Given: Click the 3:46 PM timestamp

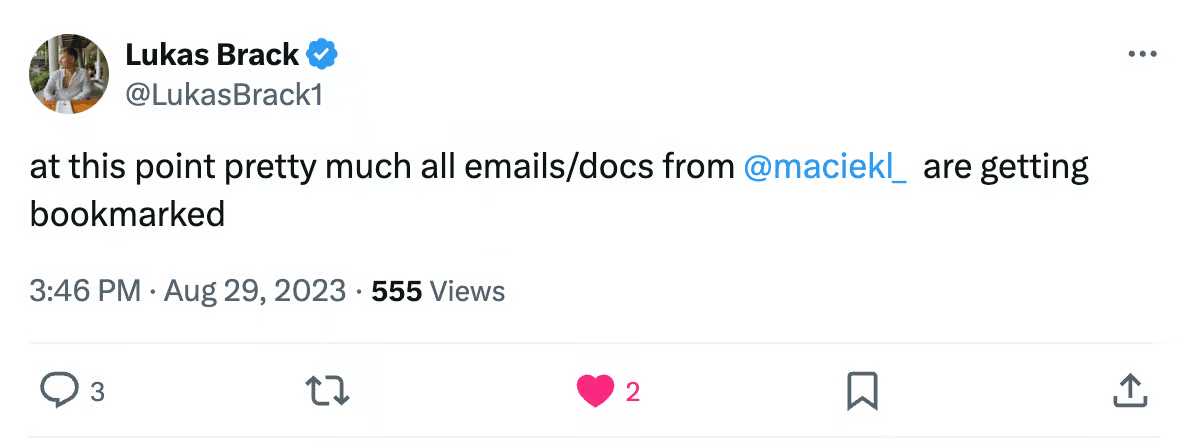Looking at the screenshot, I should click(x=85, y=291).
